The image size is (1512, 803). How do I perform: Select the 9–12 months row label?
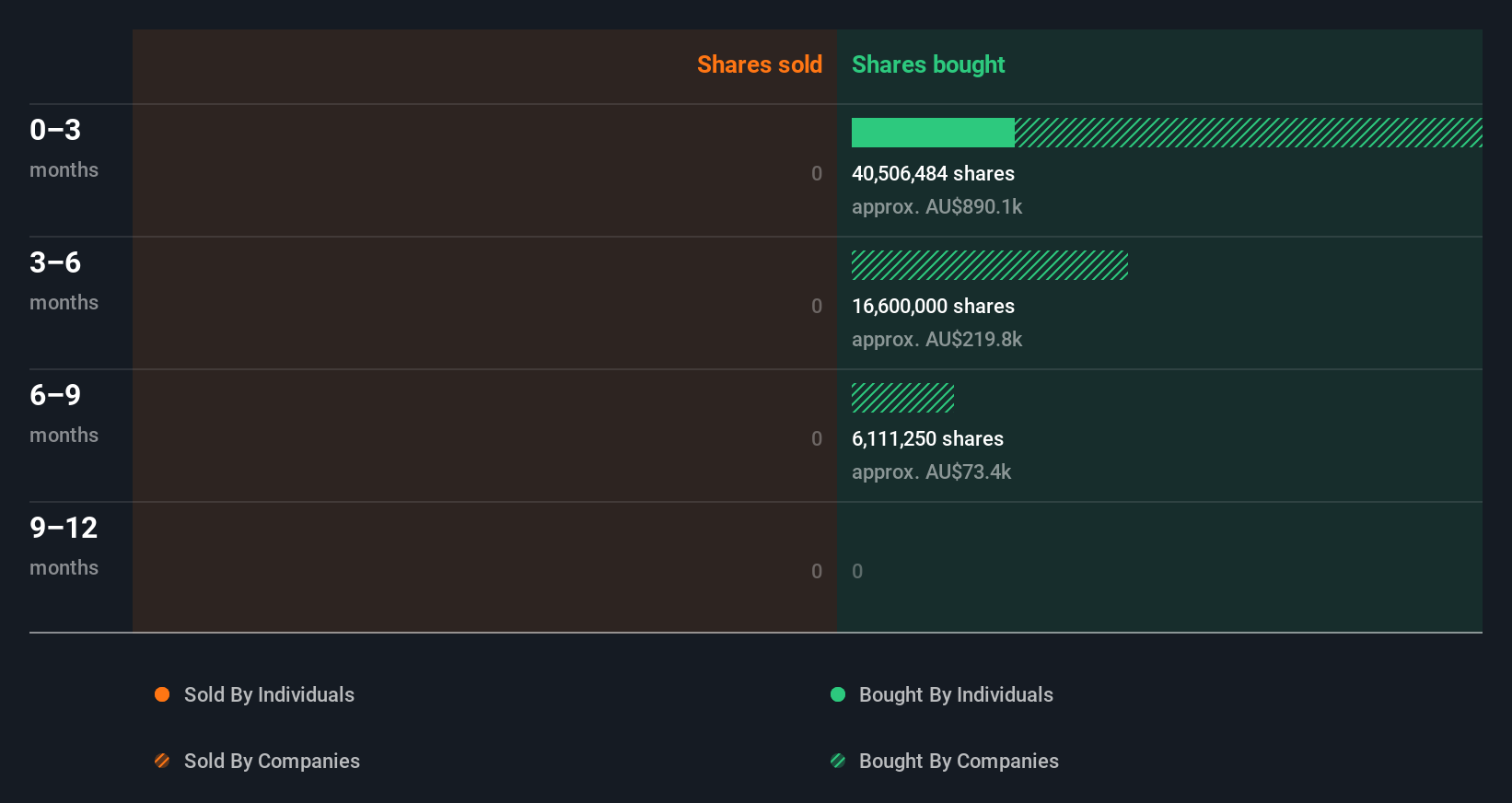(x=64, y=544)
